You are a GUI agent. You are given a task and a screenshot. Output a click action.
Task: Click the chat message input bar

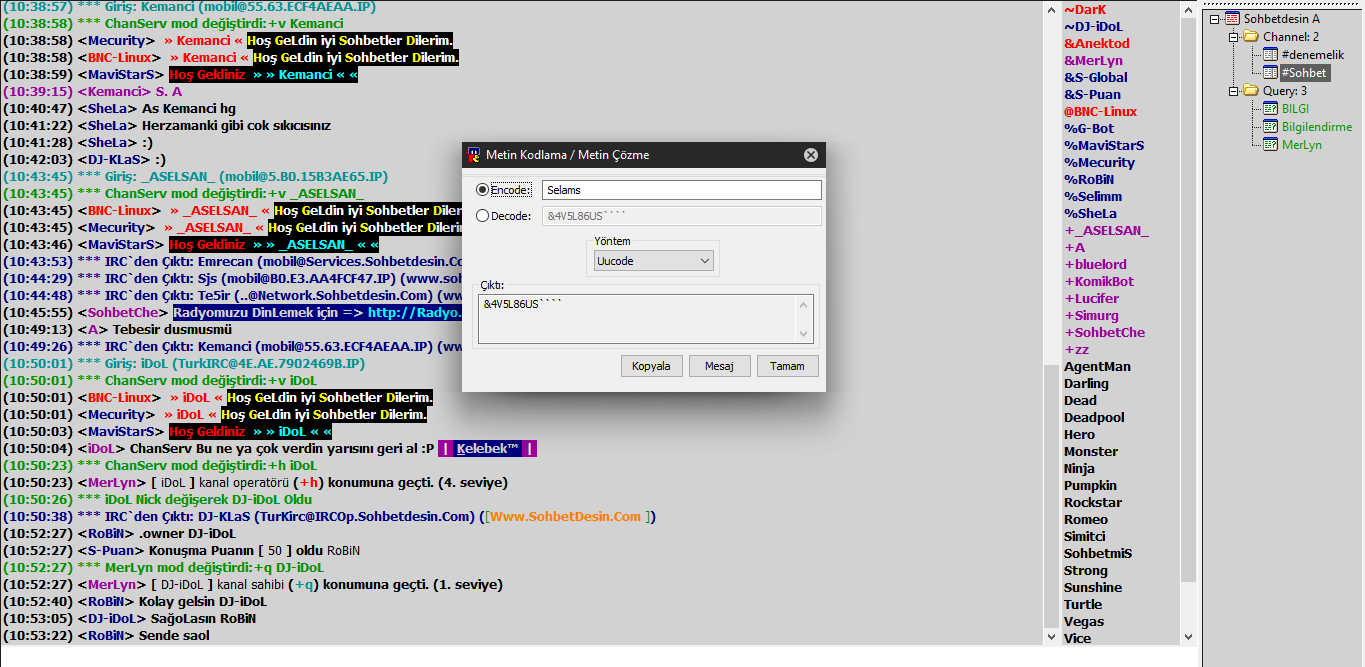coord(600,657)
